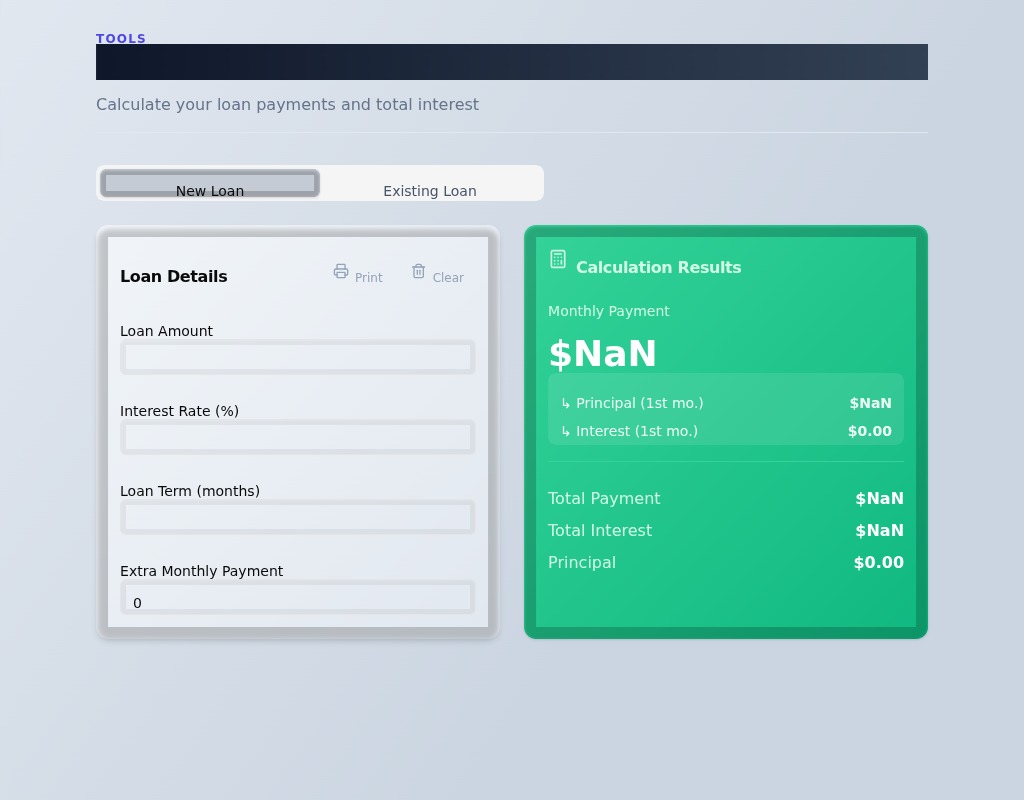The width and height of the screenshot is (1024, 800).
Task: Click the Loan Amount field label
Action: (x=167, y=331)
